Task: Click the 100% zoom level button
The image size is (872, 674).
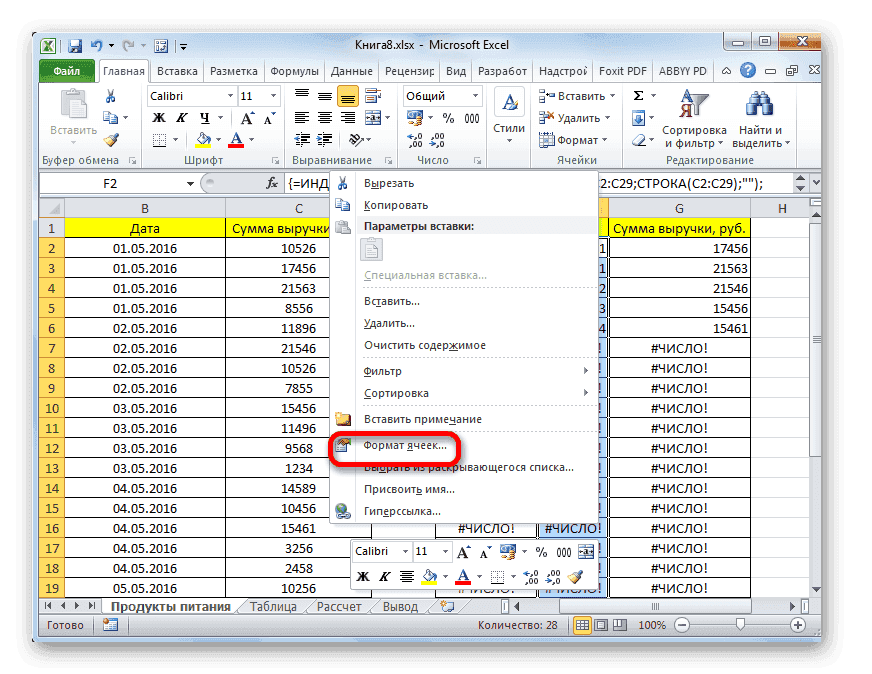Action: [x=651, y=625]
